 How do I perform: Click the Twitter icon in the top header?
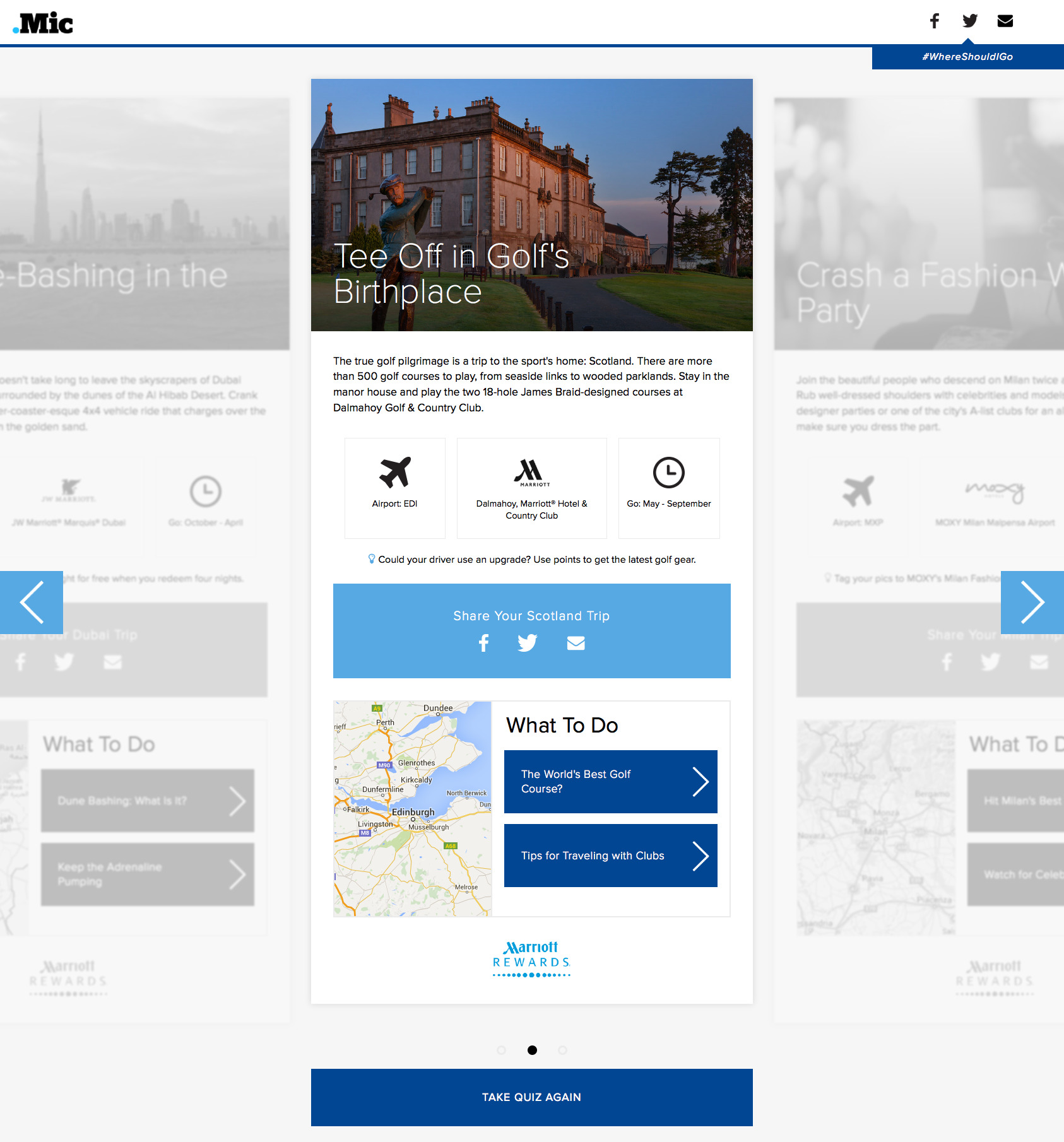click(x=970, y=21)
